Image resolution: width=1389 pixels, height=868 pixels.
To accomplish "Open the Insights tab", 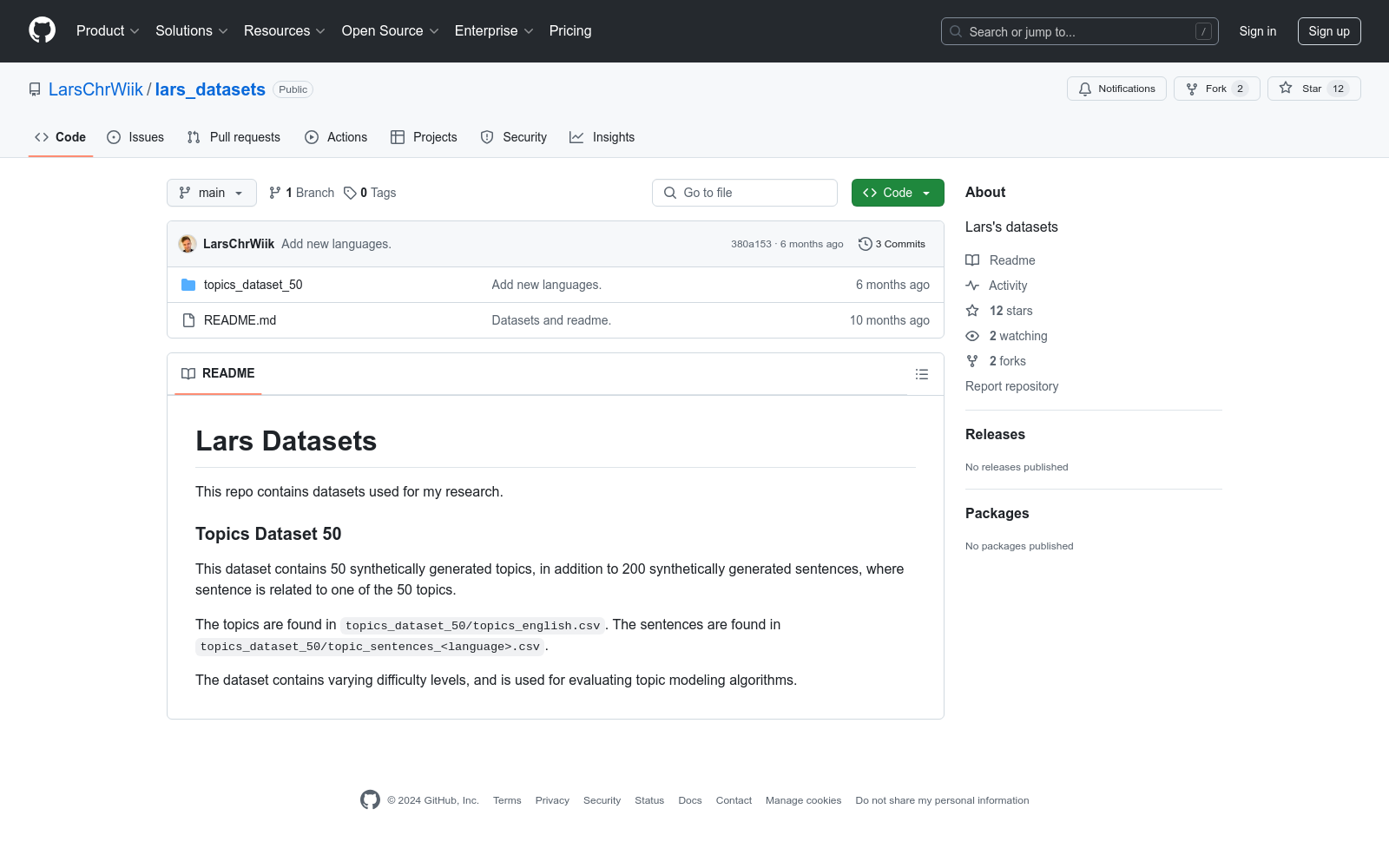I will coord(602,137).
